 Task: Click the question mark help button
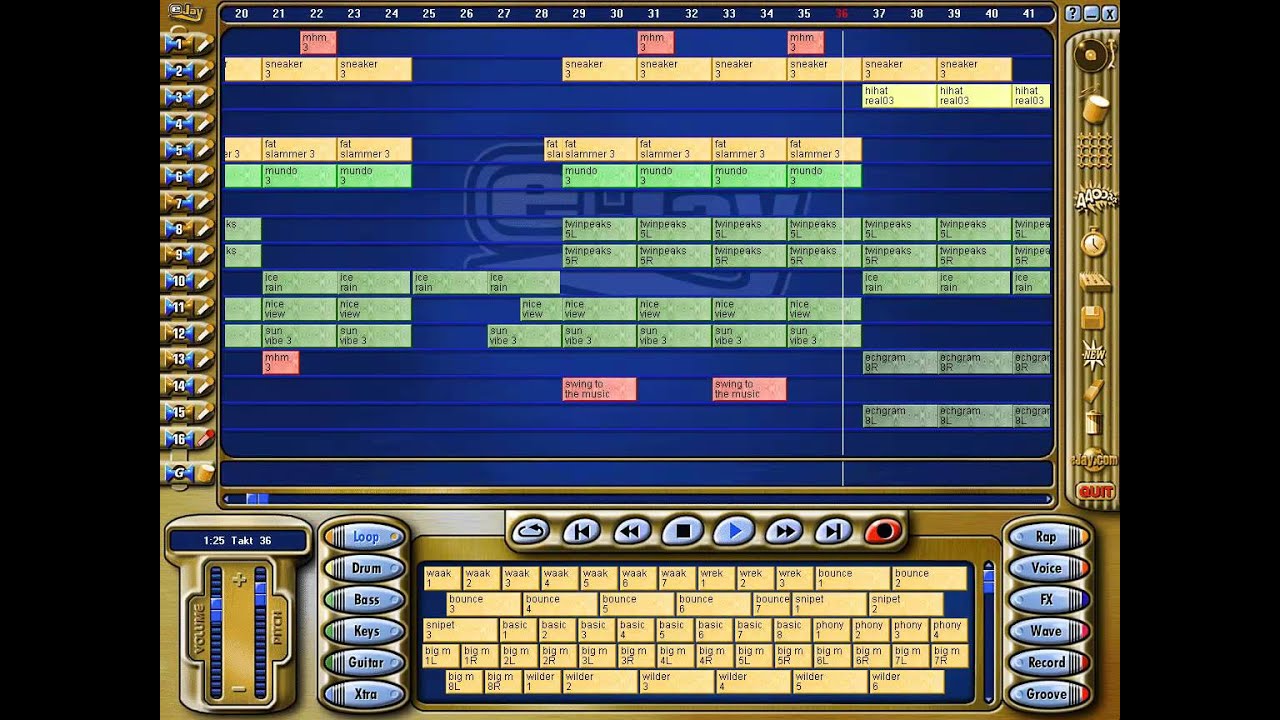click(x=1073, y=13)
